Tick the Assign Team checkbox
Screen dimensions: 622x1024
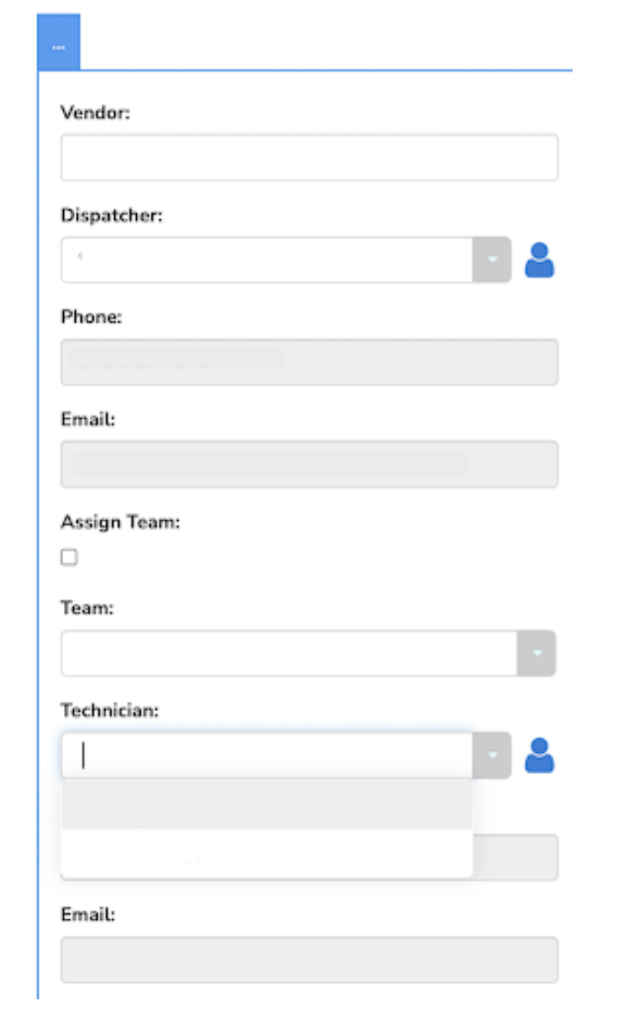69,557
